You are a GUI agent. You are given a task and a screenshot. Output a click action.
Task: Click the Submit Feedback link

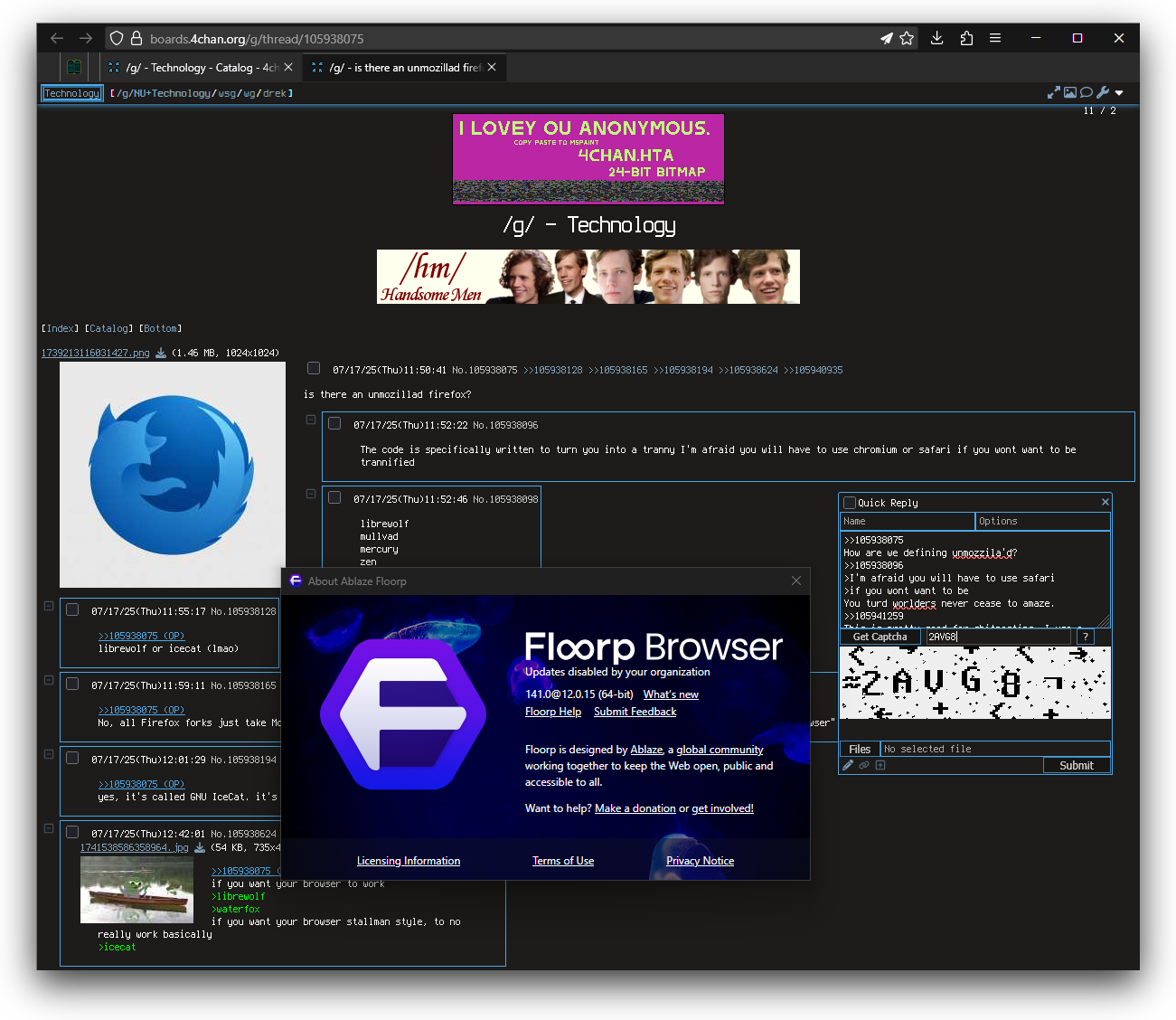635,712
